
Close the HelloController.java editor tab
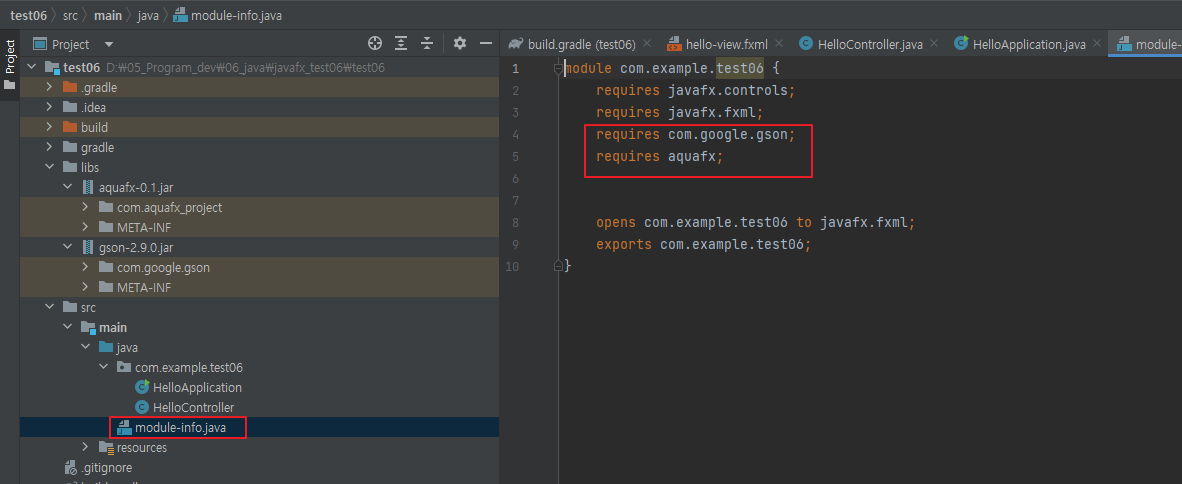(934, 44)
